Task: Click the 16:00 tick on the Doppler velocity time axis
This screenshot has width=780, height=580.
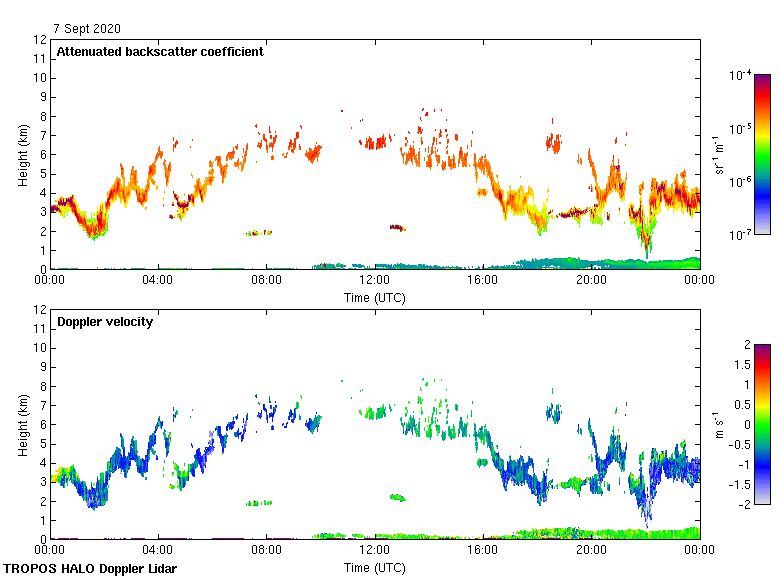Action: tap(483, 551)
